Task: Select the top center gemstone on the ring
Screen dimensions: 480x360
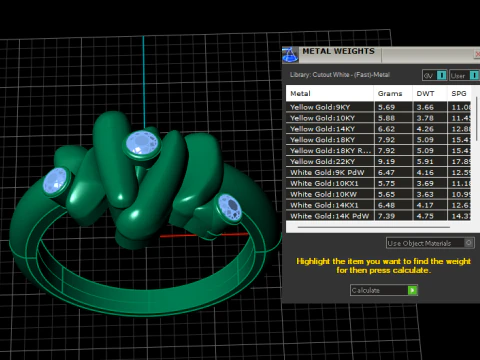Action: (x=142, y=143)
